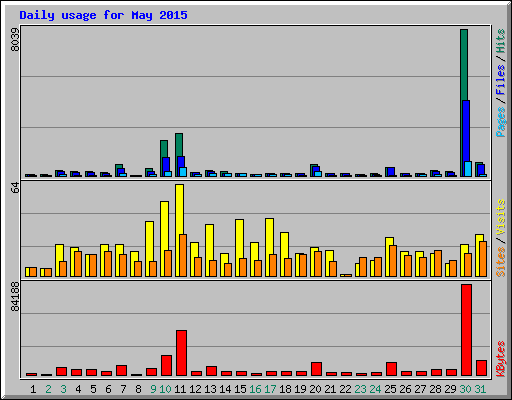Click day 23 on the x-axis
Image resolution: width=512 pixels, height=400 pixels.
coord(360,389)
